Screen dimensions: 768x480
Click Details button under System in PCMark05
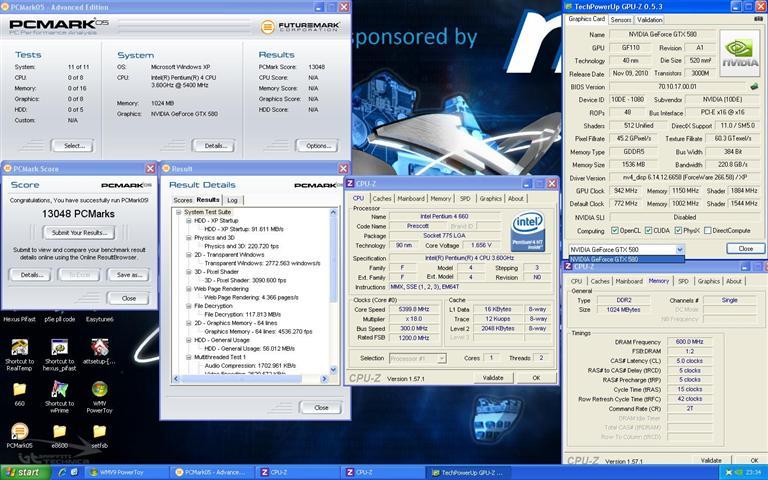[x=214, y=145]
